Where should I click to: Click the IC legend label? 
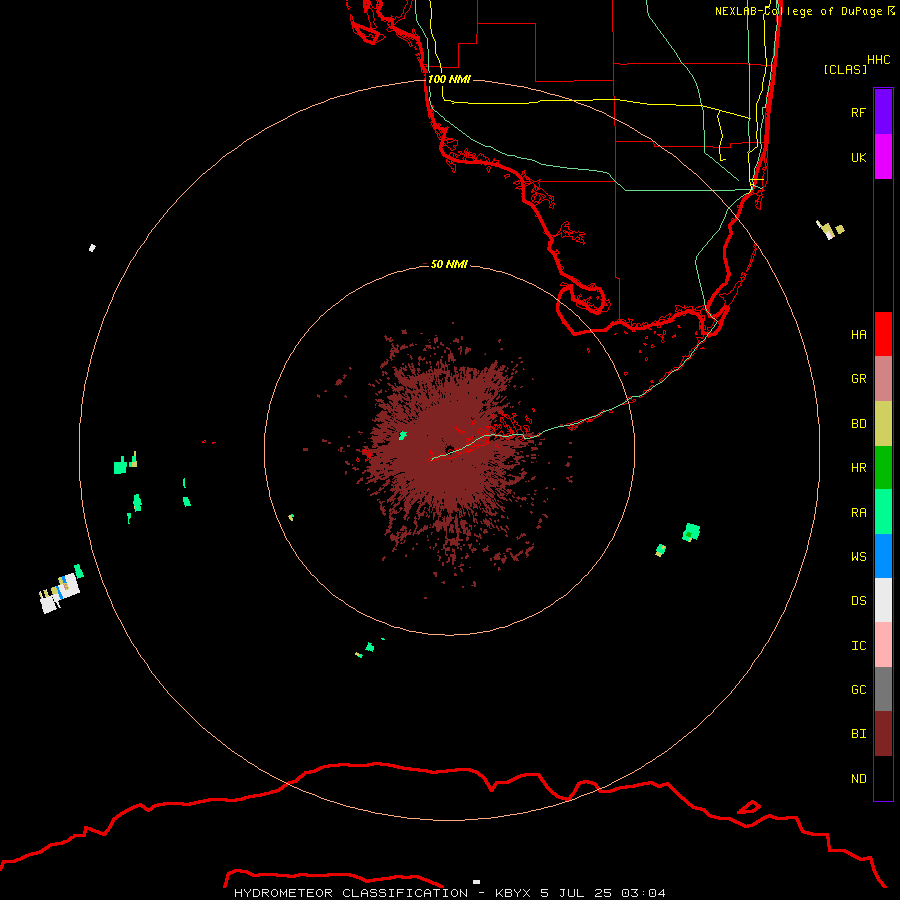pyautogui.click(x=858, y=646)
